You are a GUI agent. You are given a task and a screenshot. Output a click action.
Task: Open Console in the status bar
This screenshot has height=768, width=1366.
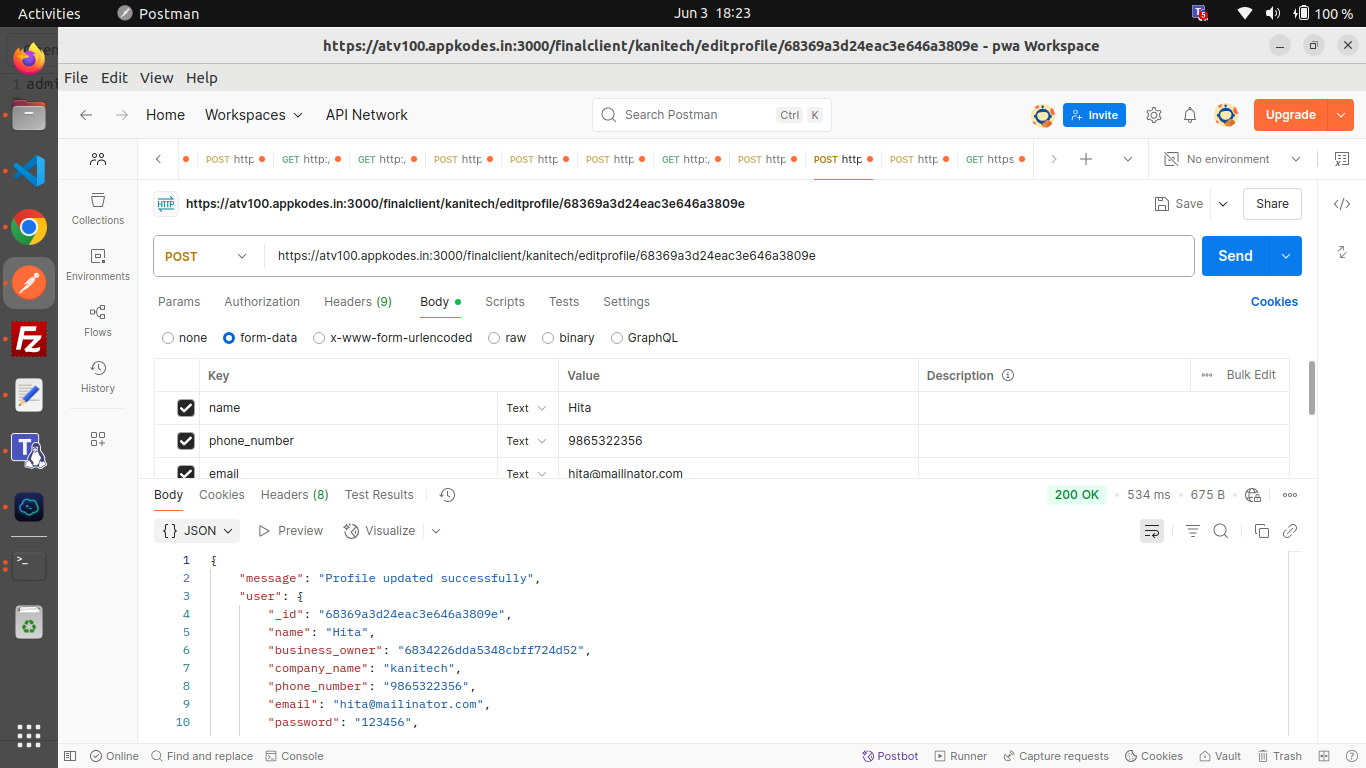point(294,756)
